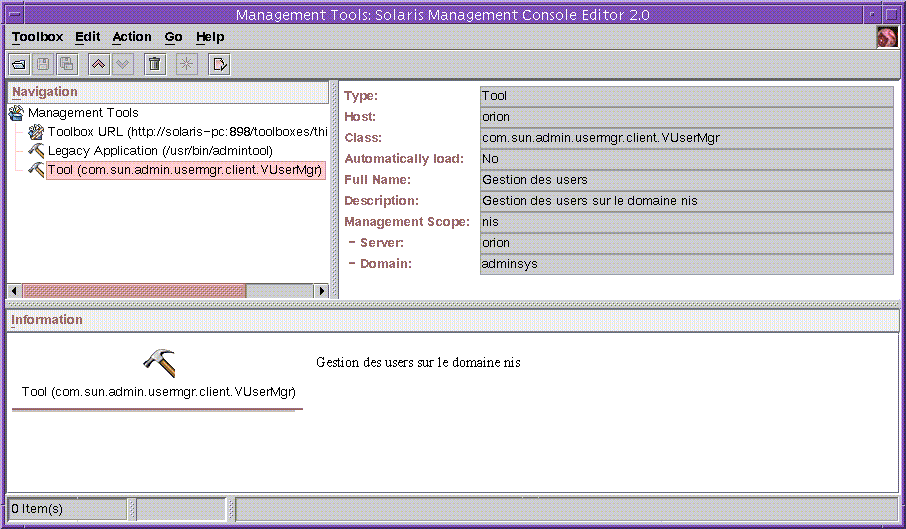Click the Save As toolbar icon
This screenshot has width=906, height=529.
[67, 64]
